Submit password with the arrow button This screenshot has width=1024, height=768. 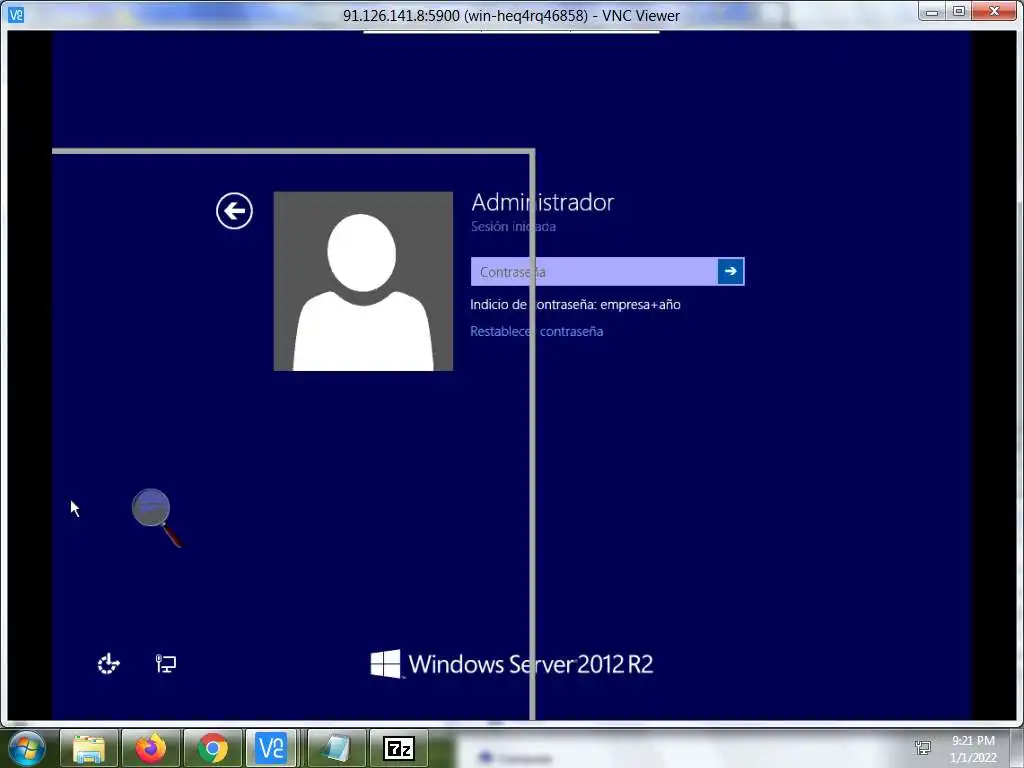[x=731, y=272]
